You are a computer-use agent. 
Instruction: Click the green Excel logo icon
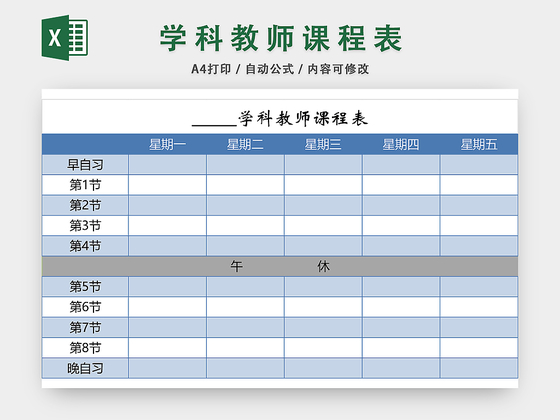tap(65, 38)
